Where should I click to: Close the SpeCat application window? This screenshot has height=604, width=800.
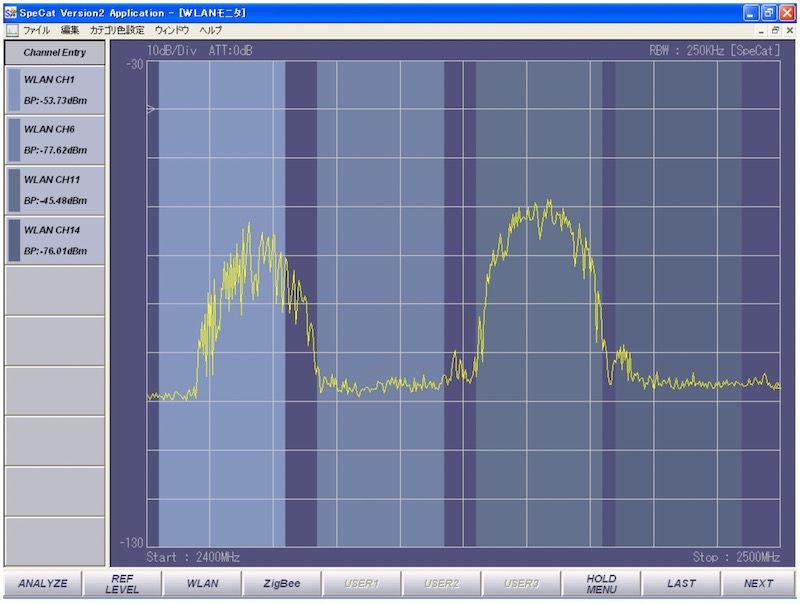pyautogui.click(x=787, y=13)
